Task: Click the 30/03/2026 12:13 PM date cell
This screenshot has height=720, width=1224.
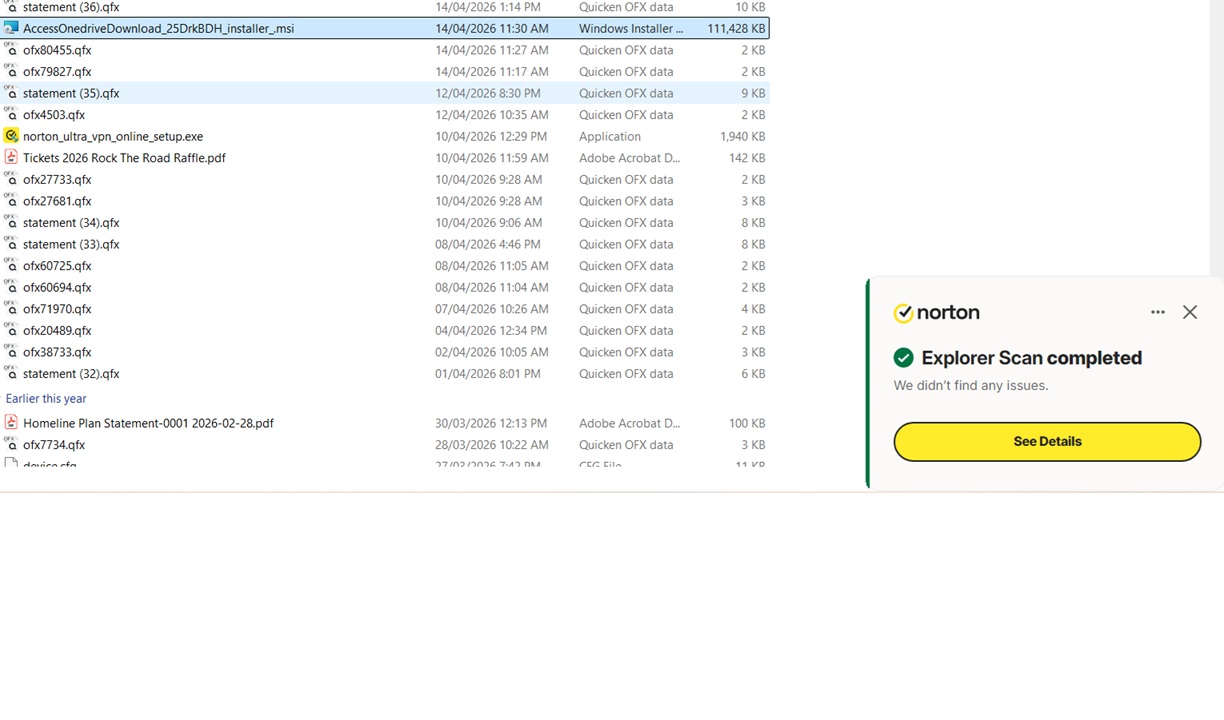Action: click(491, 423)
